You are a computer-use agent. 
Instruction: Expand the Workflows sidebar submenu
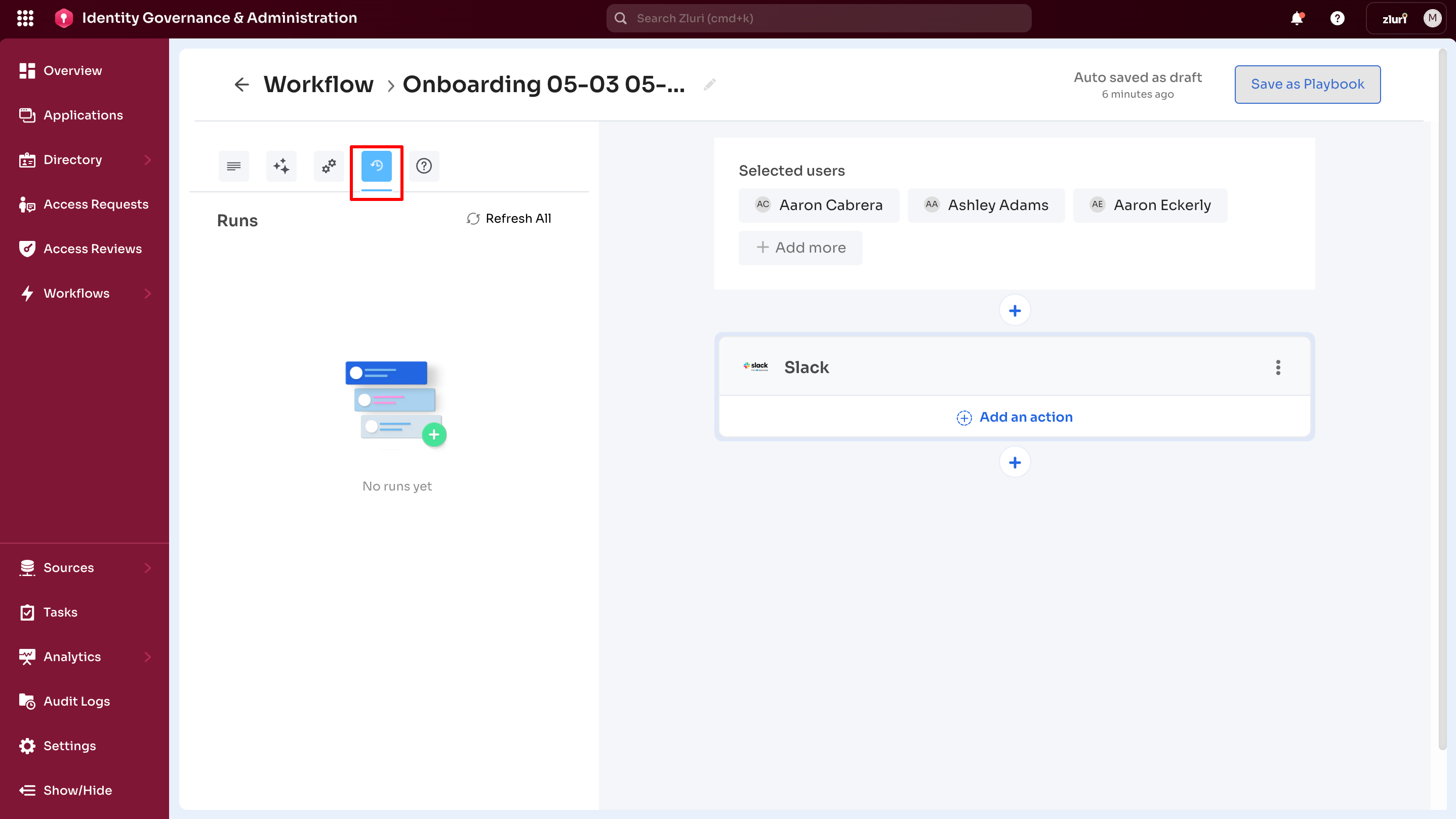[147, 294]
